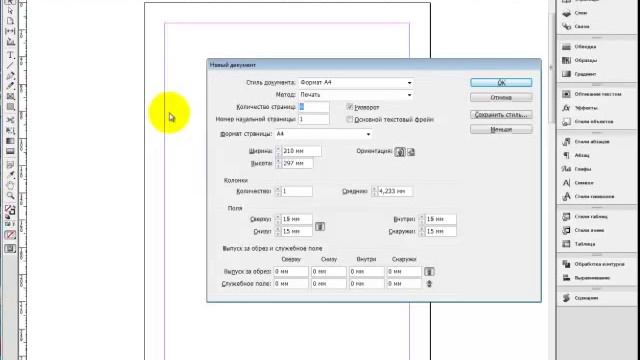Select the Scissors tool

10,120
